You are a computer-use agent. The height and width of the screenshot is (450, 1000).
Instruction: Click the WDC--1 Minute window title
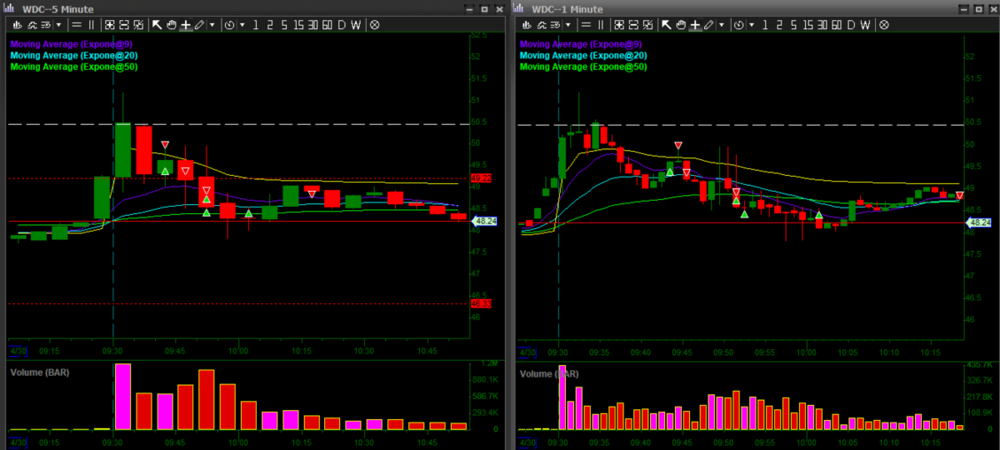[x=566, y=7]
